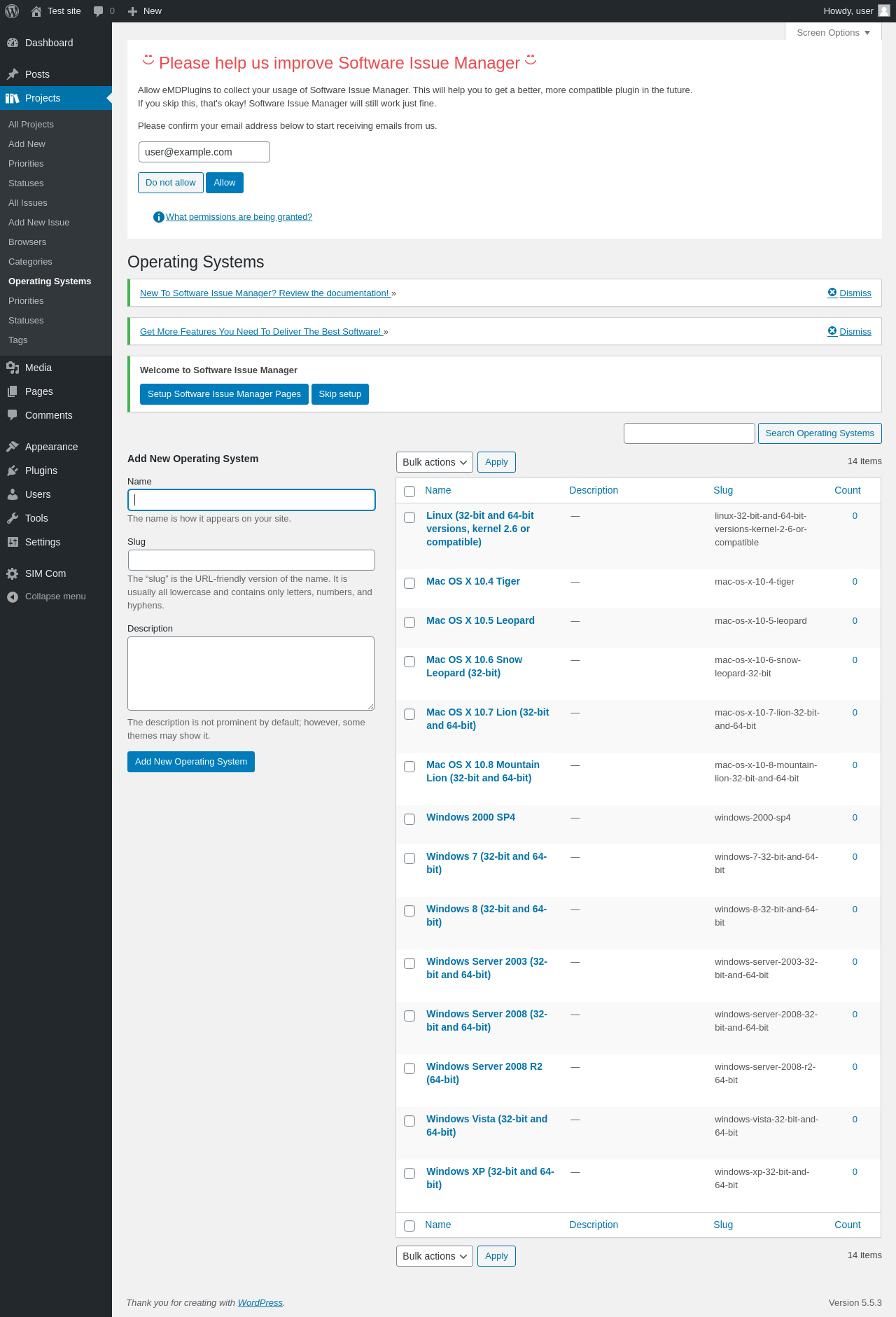
Task: Sort by Name column header
Action: [x=438, y=490]
